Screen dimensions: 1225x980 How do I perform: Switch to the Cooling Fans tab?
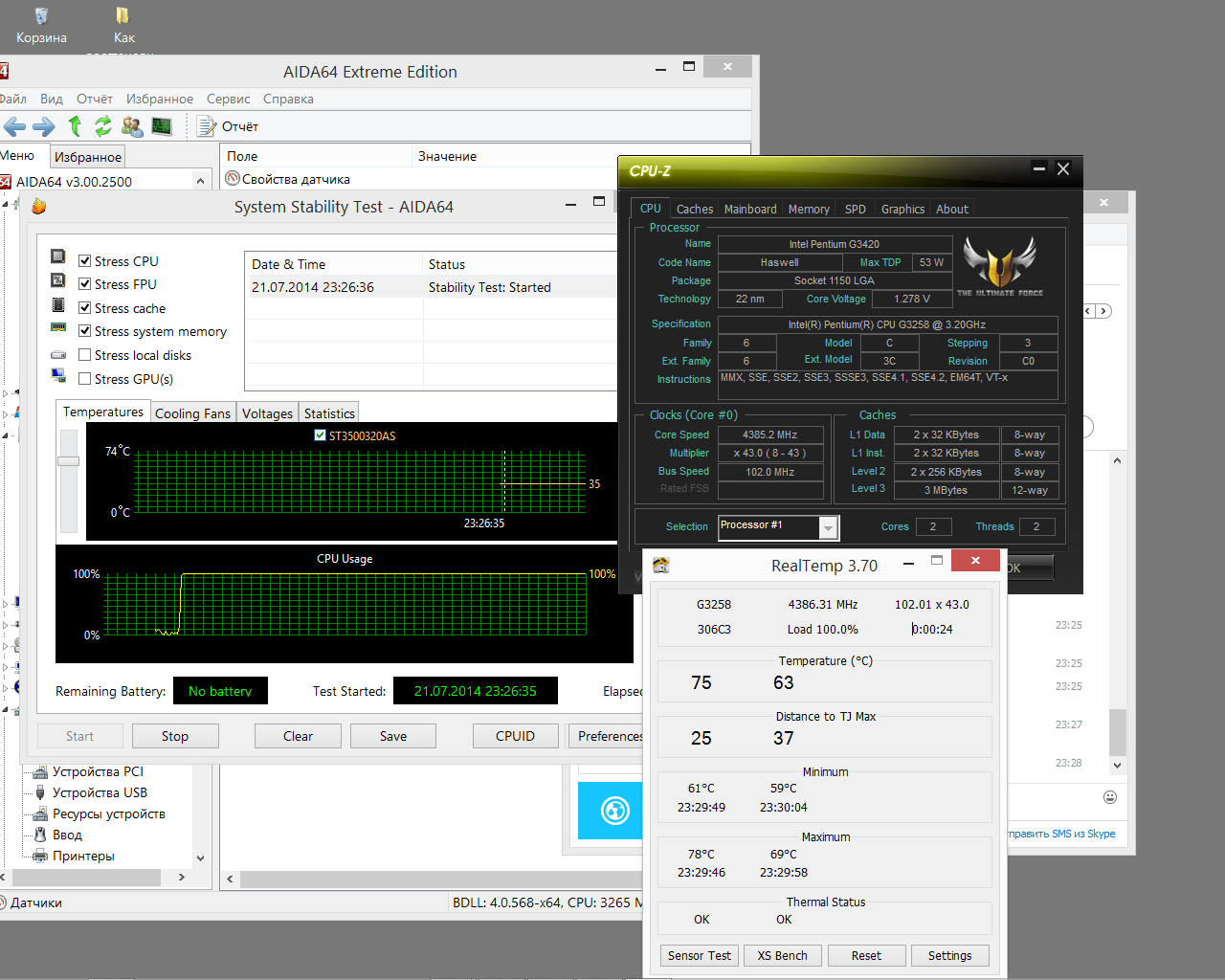[x=192, y=413]
